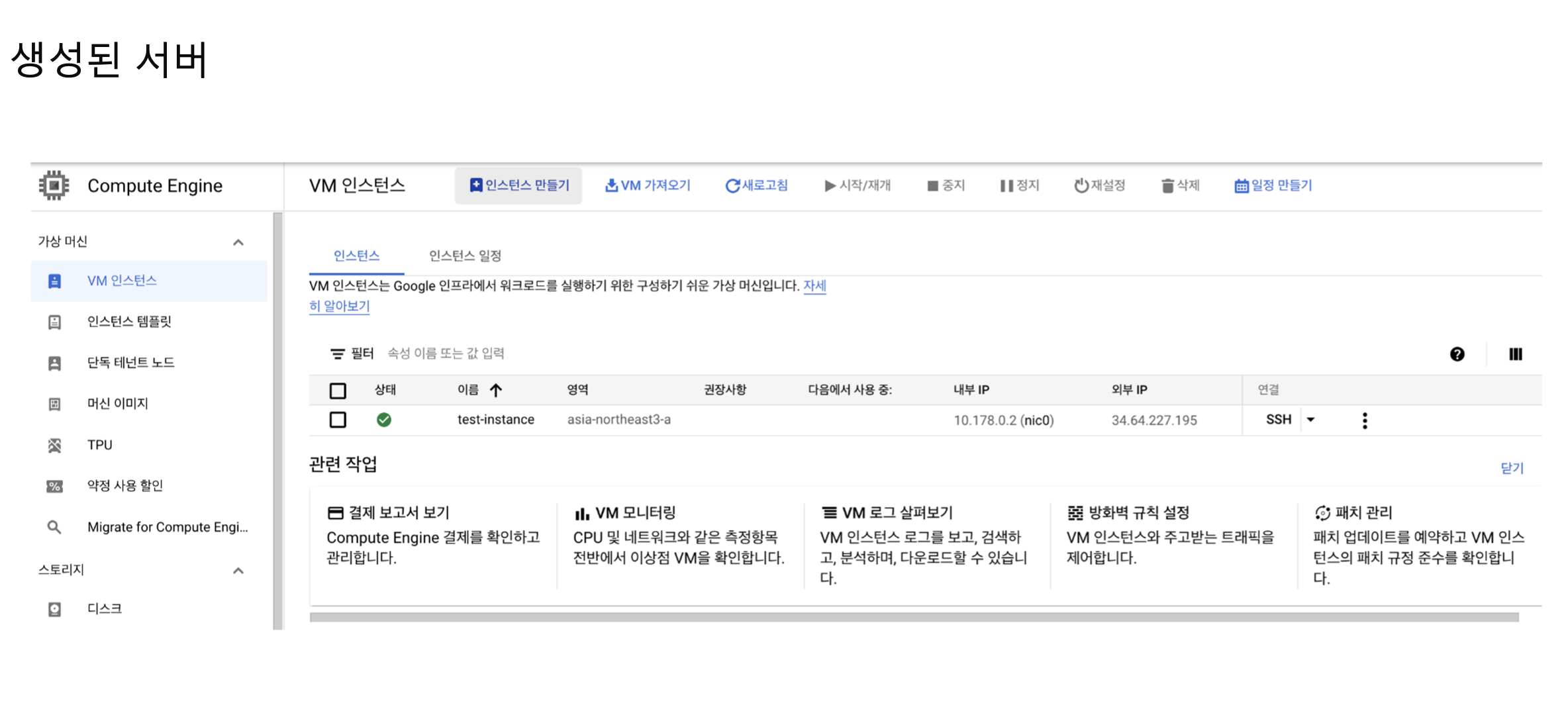Image resolution: width=1568 pixels, height=715 pixels.
Task: Collapse the 가상 머신 sidebar section
Action: pos(238,242)
